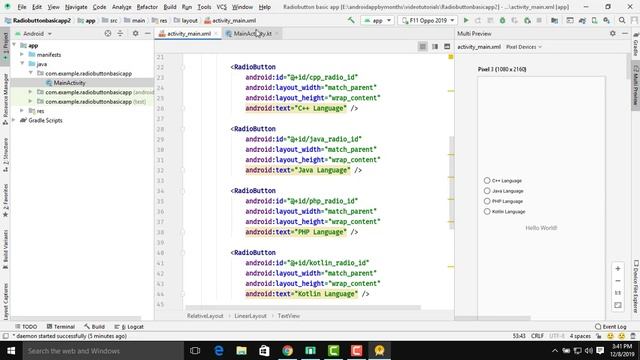Click the collapse all icon in Project panel

click(x=120, y=33)
